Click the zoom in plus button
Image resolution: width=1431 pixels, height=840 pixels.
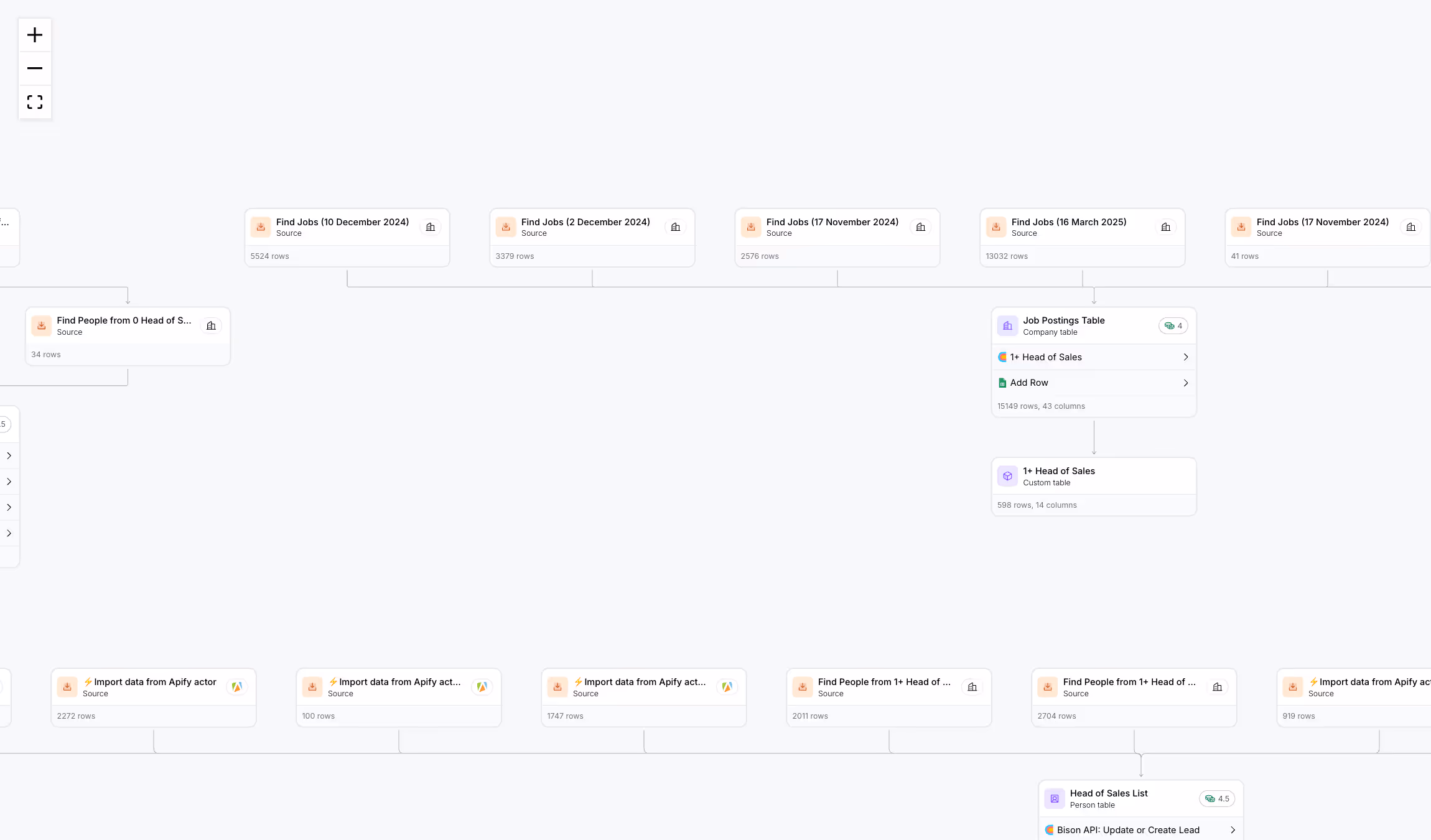35,35
